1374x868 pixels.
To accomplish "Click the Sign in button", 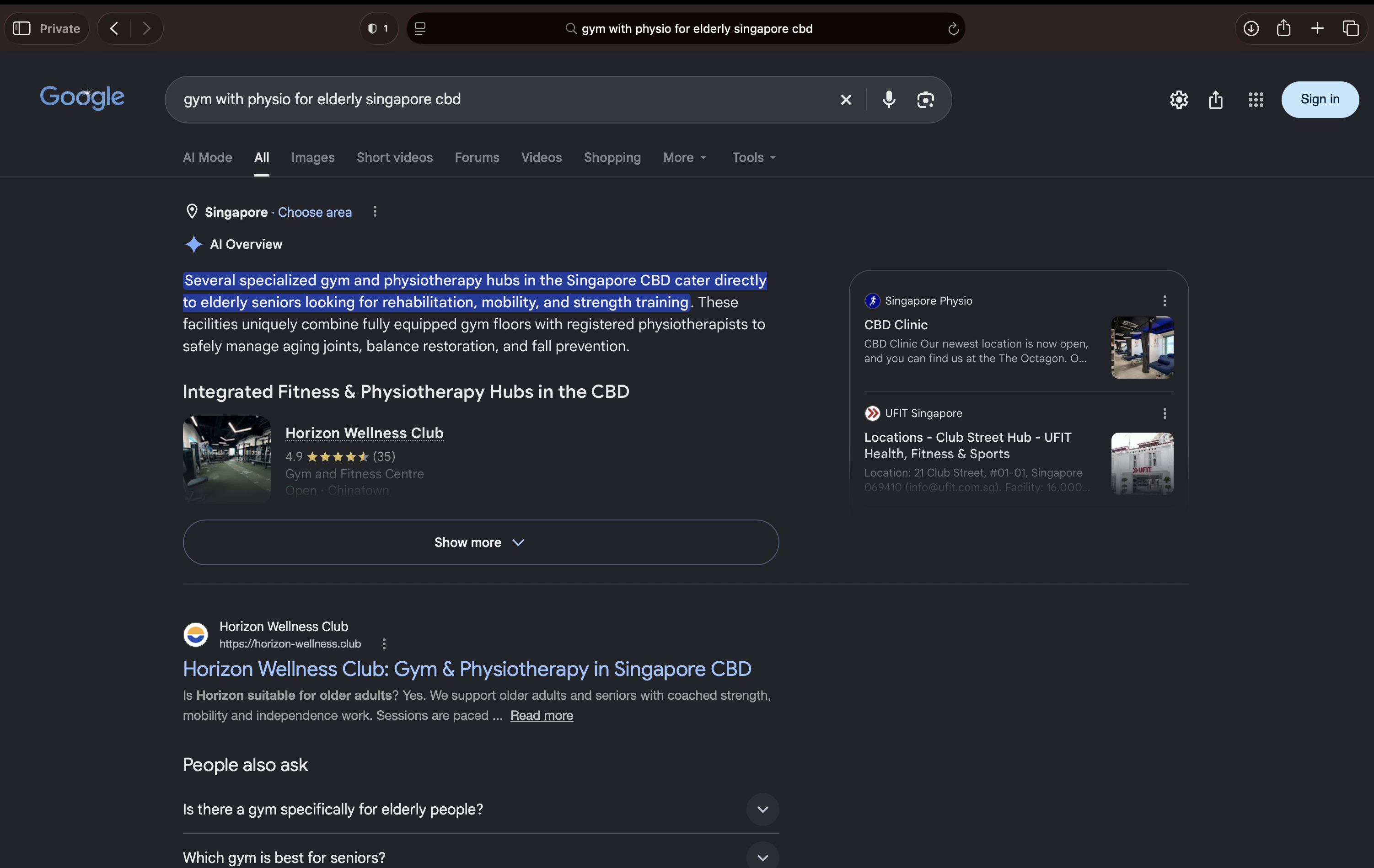I will pos(1320,99).
